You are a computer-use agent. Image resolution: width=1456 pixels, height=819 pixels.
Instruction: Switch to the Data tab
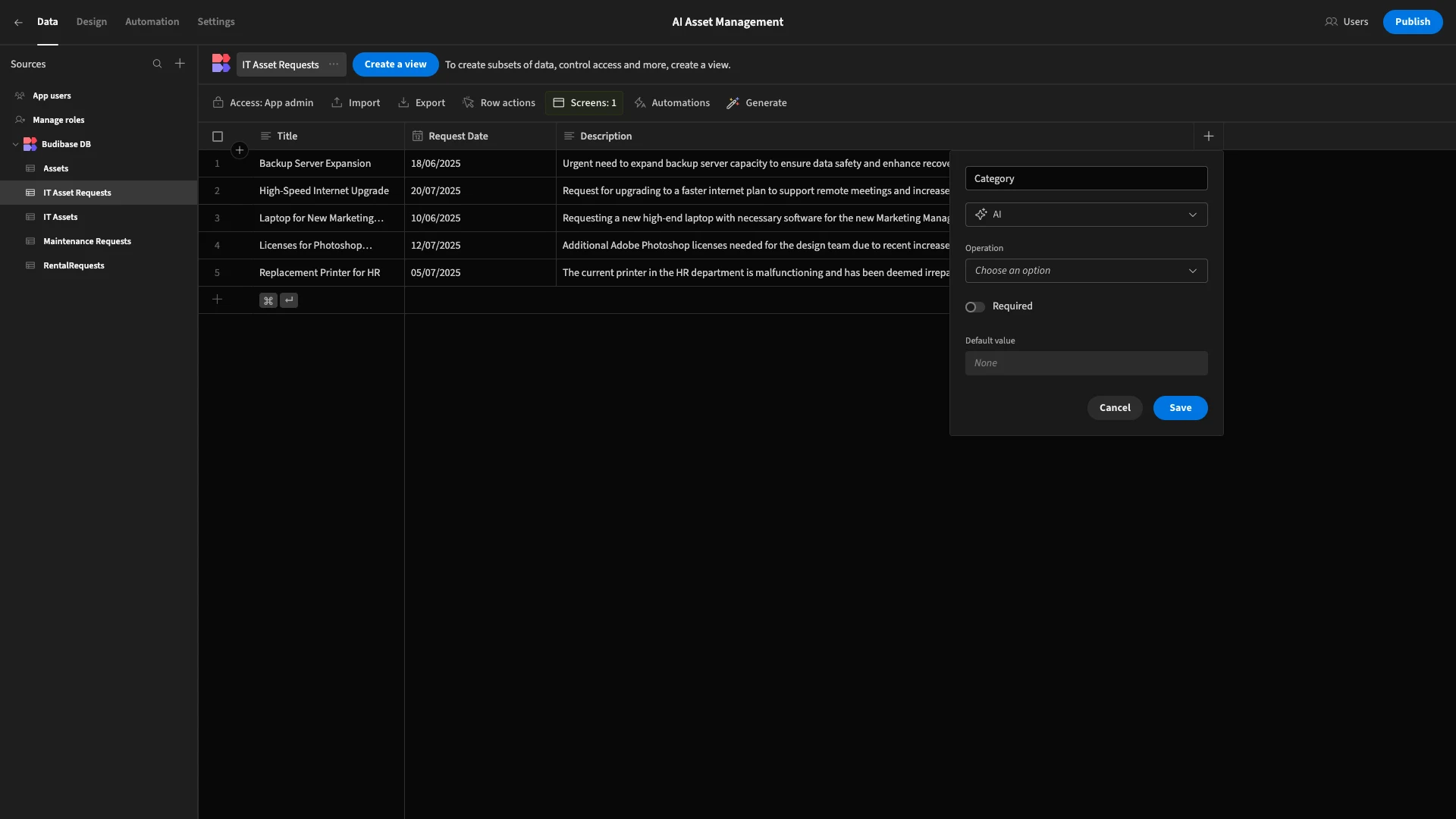click(x=47, y=22)
